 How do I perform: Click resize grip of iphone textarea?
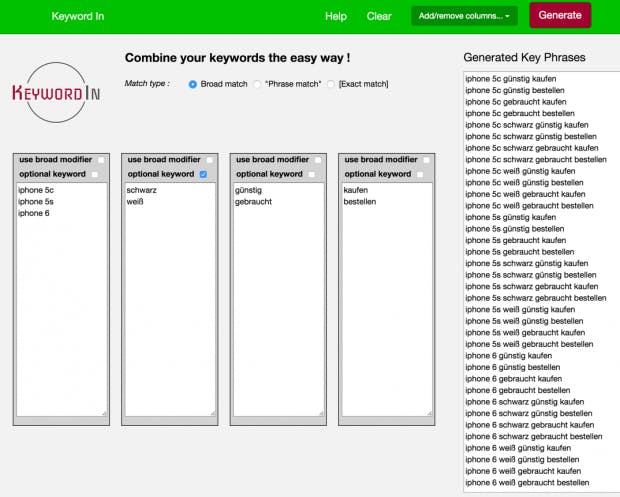[x=104, y=413]
